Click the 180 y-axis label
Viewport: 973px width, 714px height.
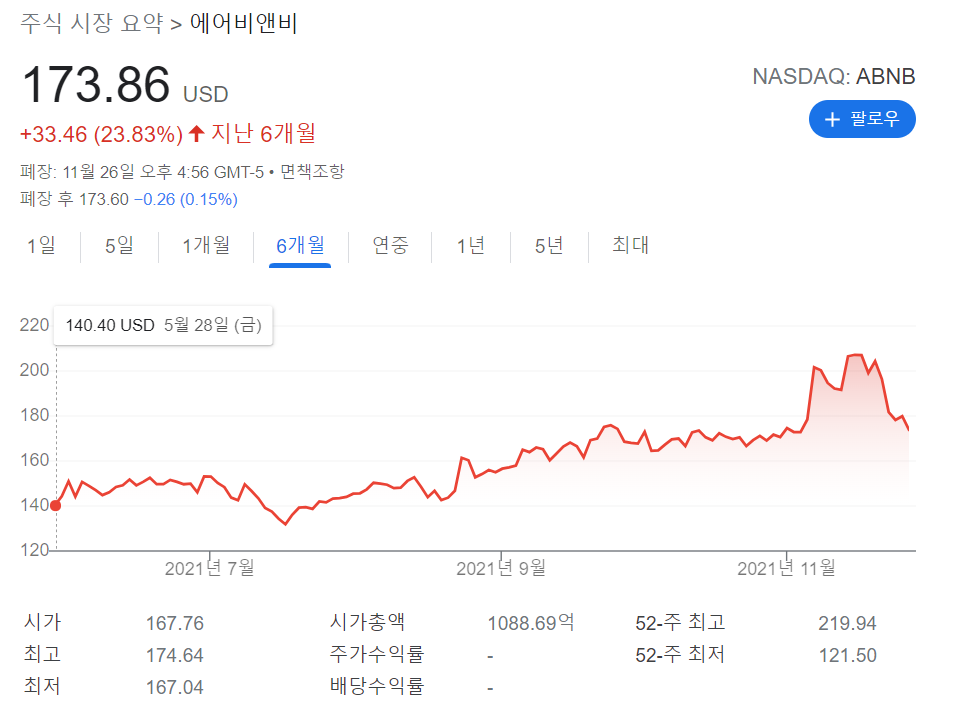click(x=34, y=416)
